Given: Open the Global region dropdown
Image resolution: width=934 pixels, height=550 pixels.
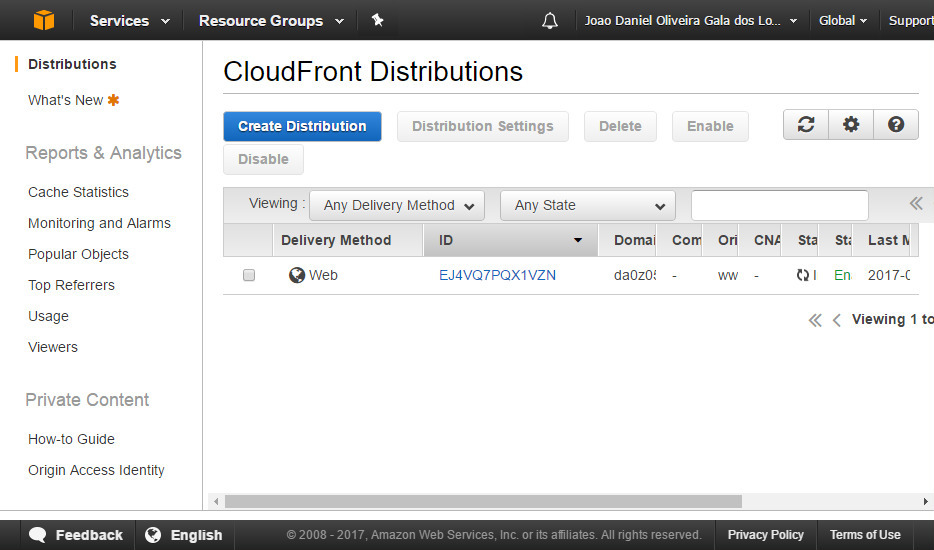Looking at the screenshot, I should [843, 21].
